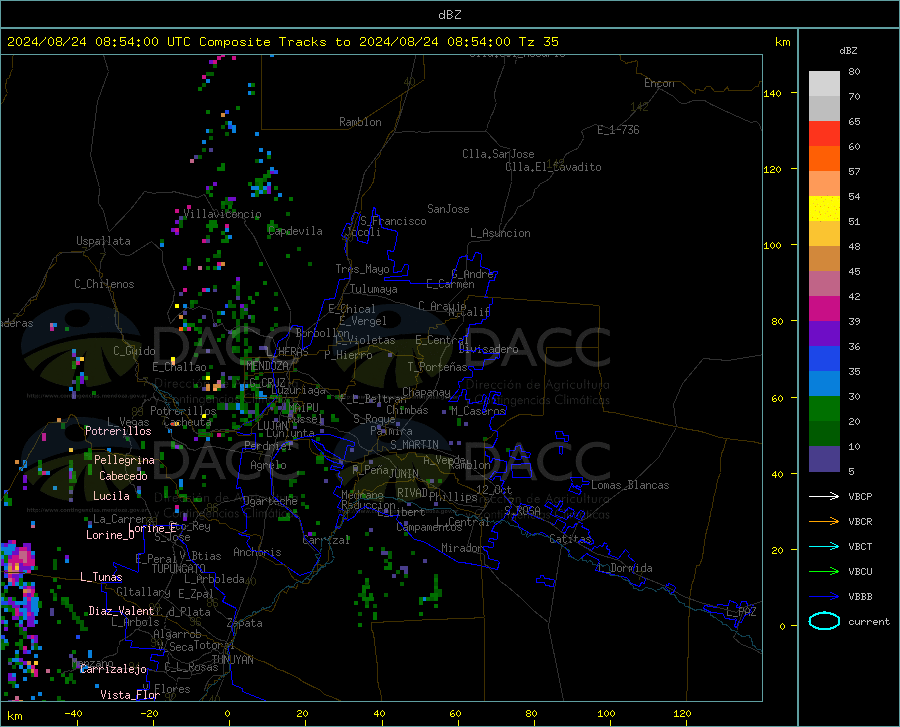Click the E_1-736 map label

click(x=618, y=130)
